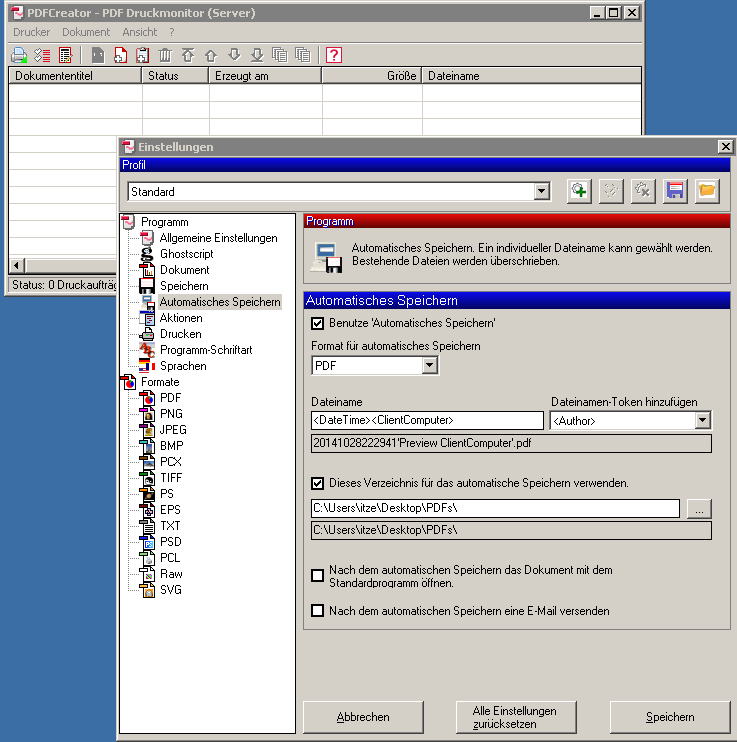Click Alle Einstellungen zurücksetzen
The image size is (737, 742).
pos(516,717)
